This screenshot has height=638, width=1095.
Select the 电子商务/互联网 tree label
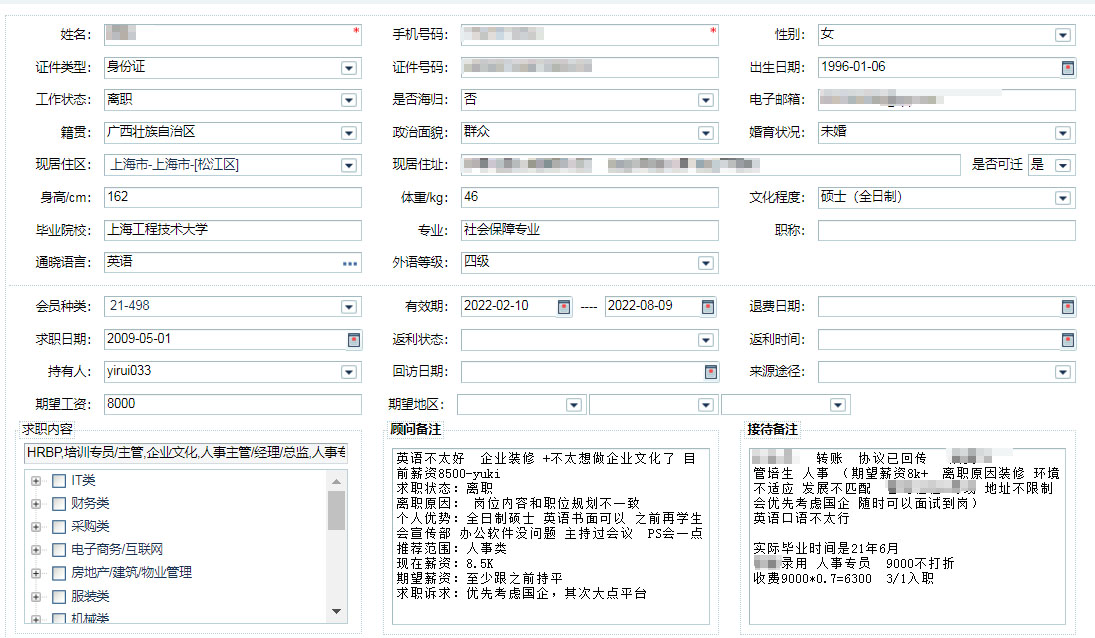point(117,550)
